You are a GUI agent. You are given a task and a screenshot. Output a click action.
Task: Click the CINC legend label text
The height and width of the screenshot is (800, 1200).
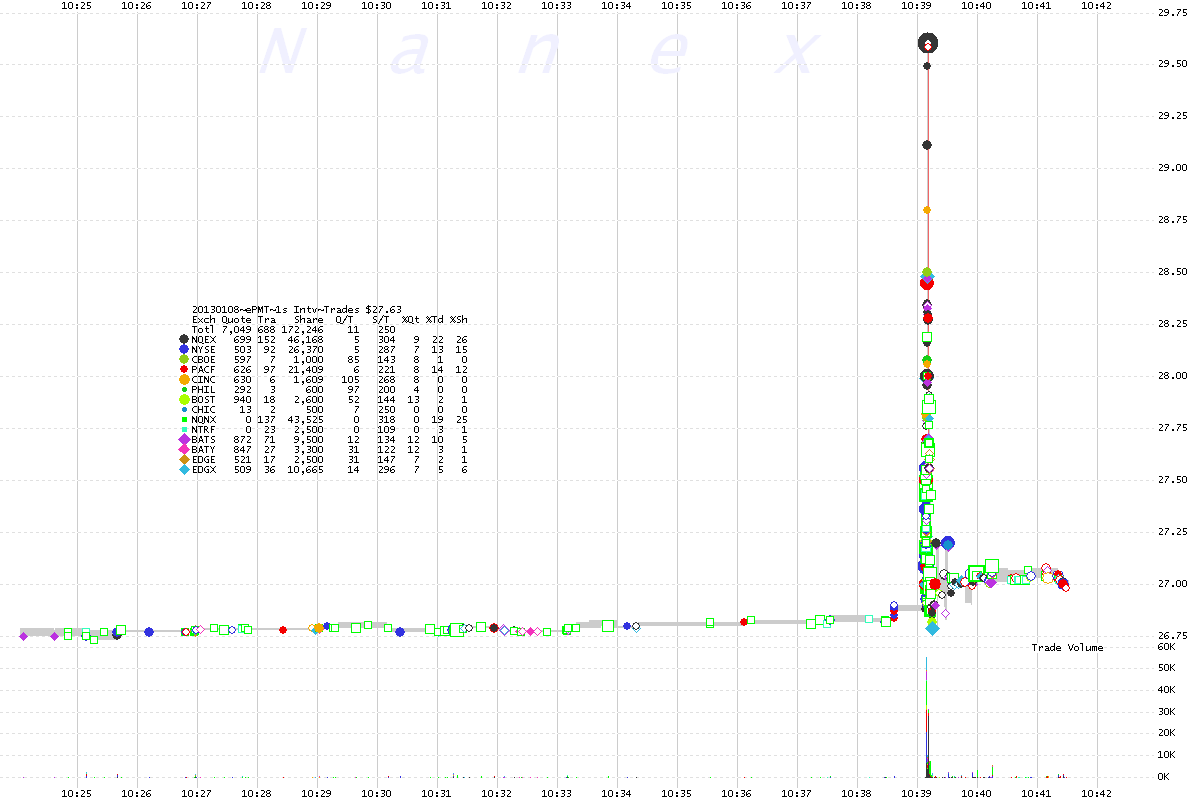pos(203,380)
